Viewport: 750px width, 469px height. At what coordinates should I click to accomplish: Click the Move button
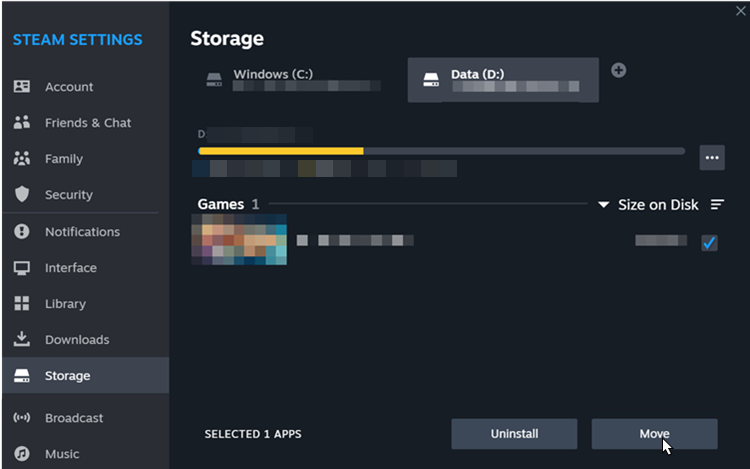(x=654, y=434)
